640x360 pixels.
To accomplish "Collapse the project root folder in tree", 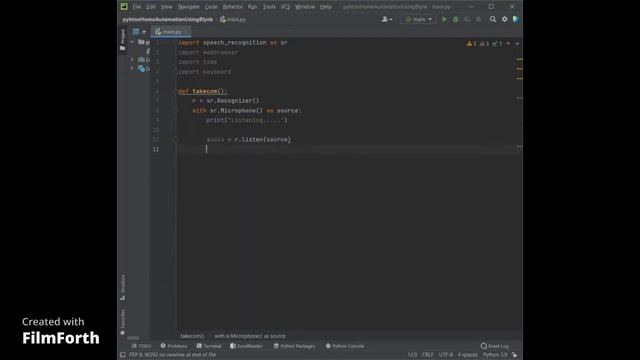I will 132,42.
